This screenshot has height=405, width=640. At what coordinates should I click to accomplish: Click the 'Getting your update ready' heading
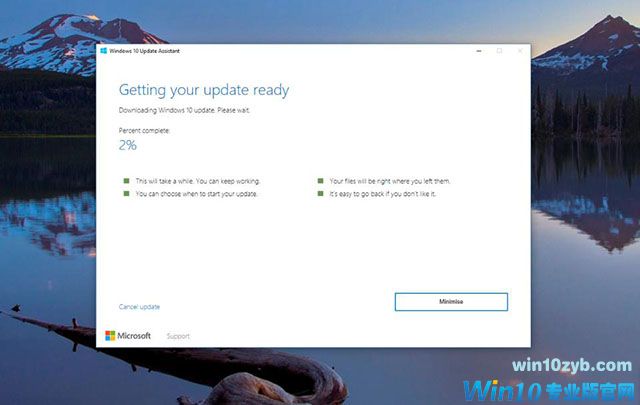click(204, 90)
